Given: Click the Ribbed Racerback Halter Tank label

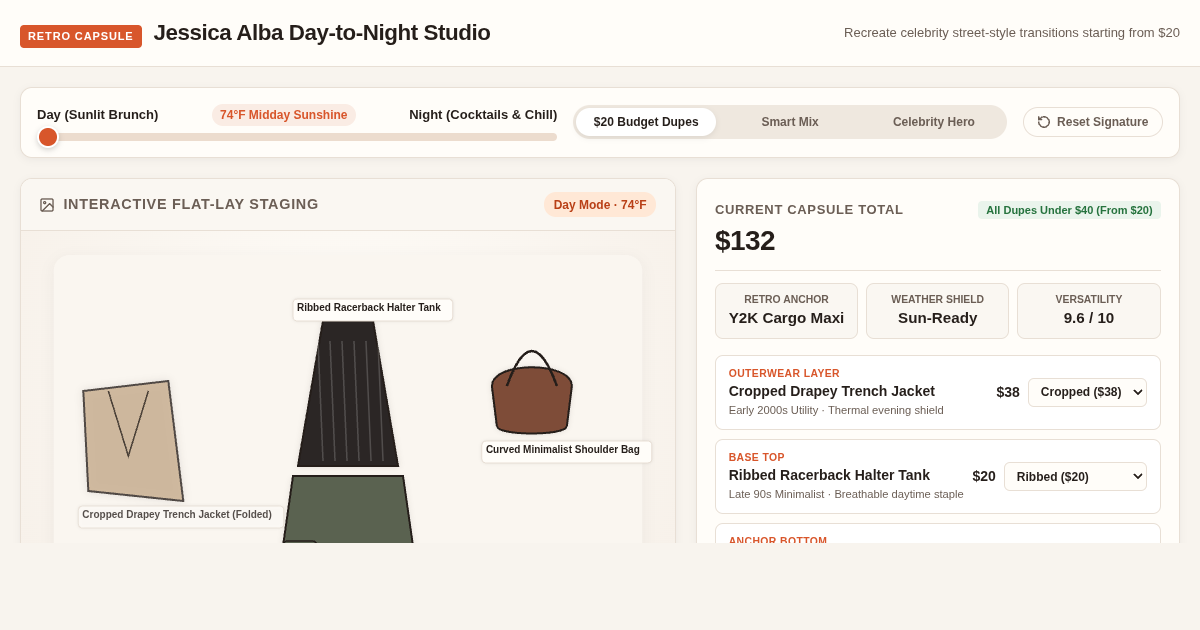Looking at the screenshot, I should (x=372, y=309).
